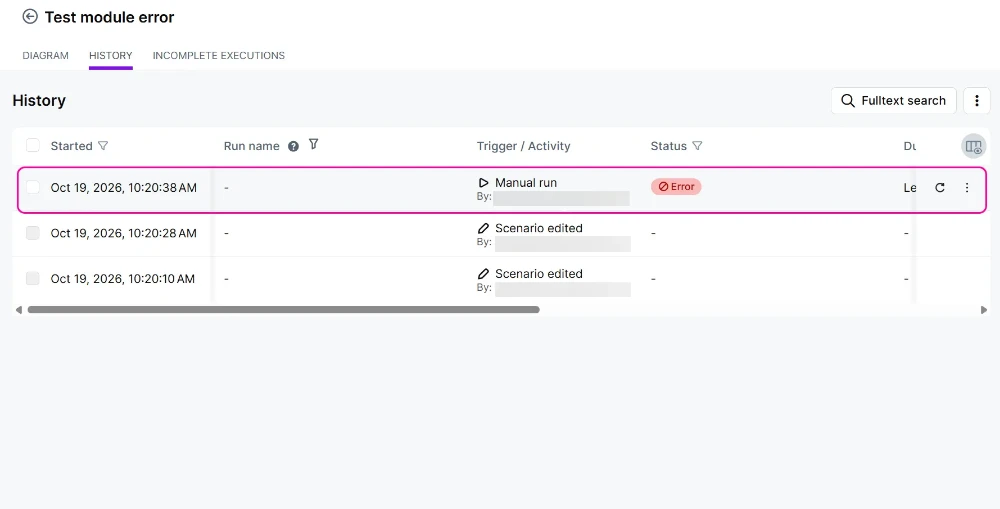Open Fulltext search
The image size is (1000, 509).
click(x=893, y=101)
